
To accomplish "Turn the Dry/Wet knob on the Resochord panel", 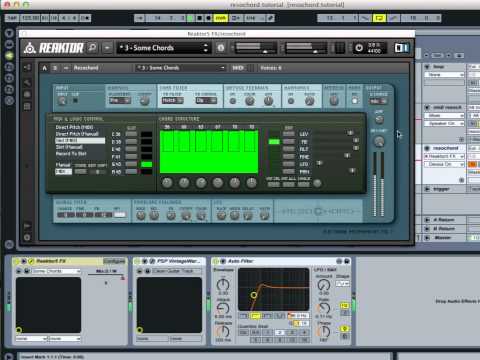I will point(379,142).
